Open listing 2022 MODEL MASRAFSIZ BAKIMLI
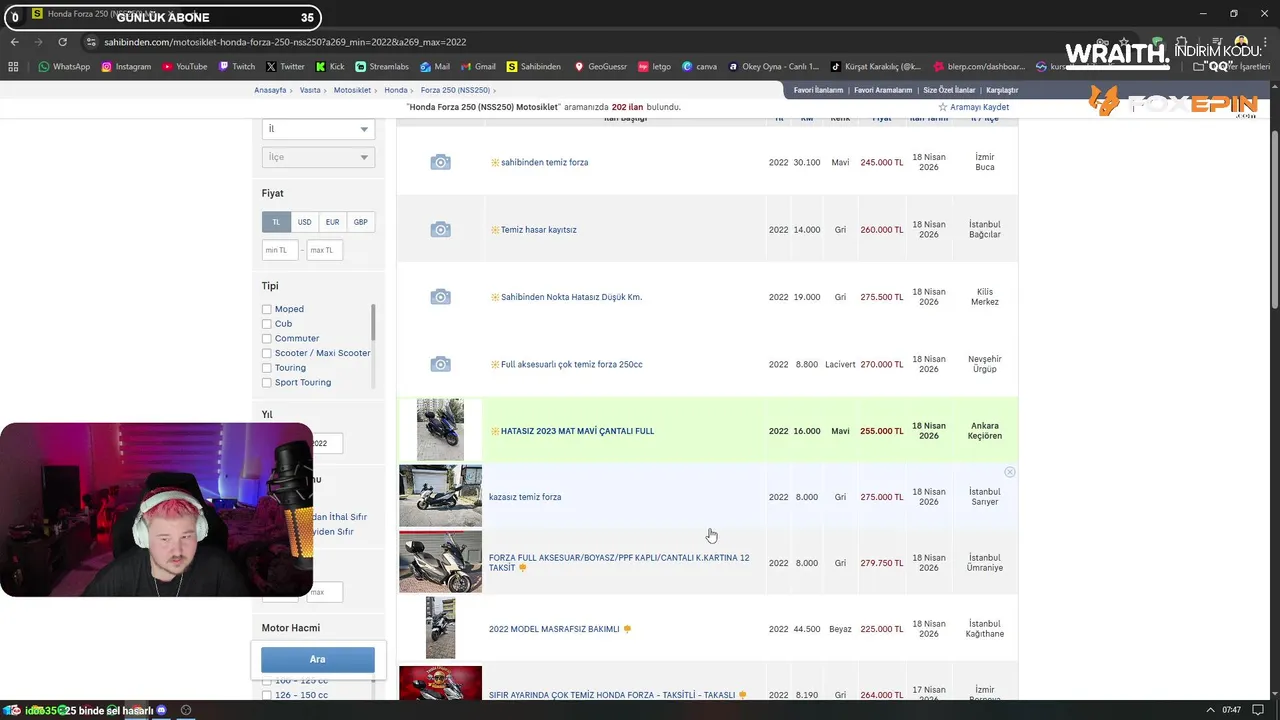Image resolution: width=1280 pixels, height=720 pixels. pyautogui.click(x=554, y=629)
